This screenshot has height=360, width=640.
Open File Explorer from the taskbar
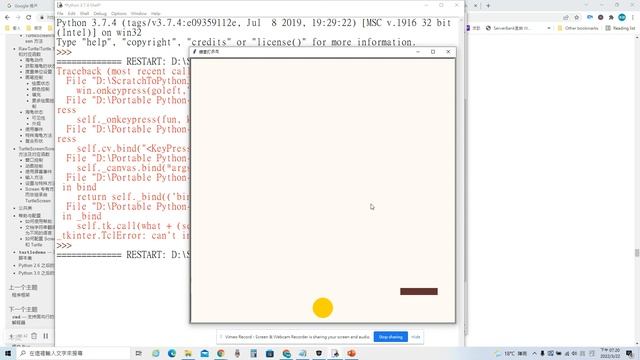(188, 353)
